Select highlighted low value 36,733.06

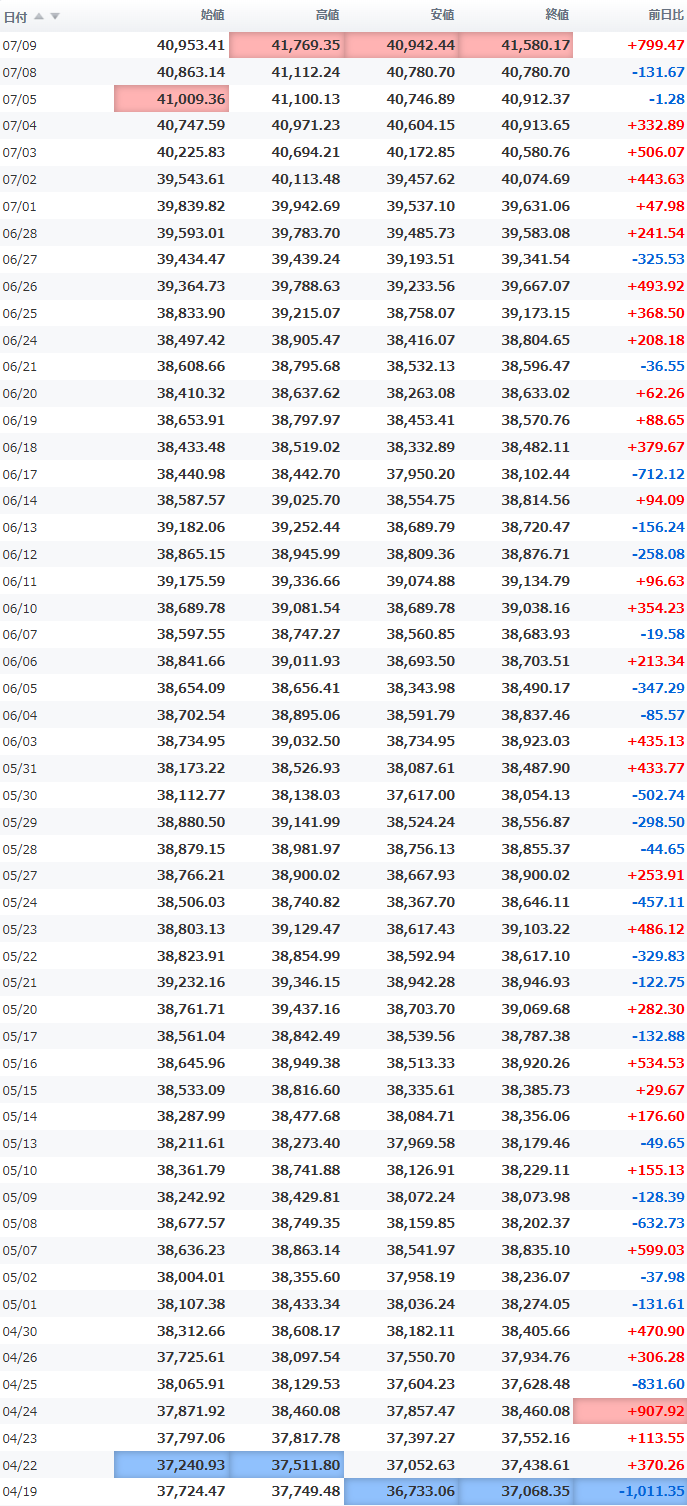tap(401, 1491)
